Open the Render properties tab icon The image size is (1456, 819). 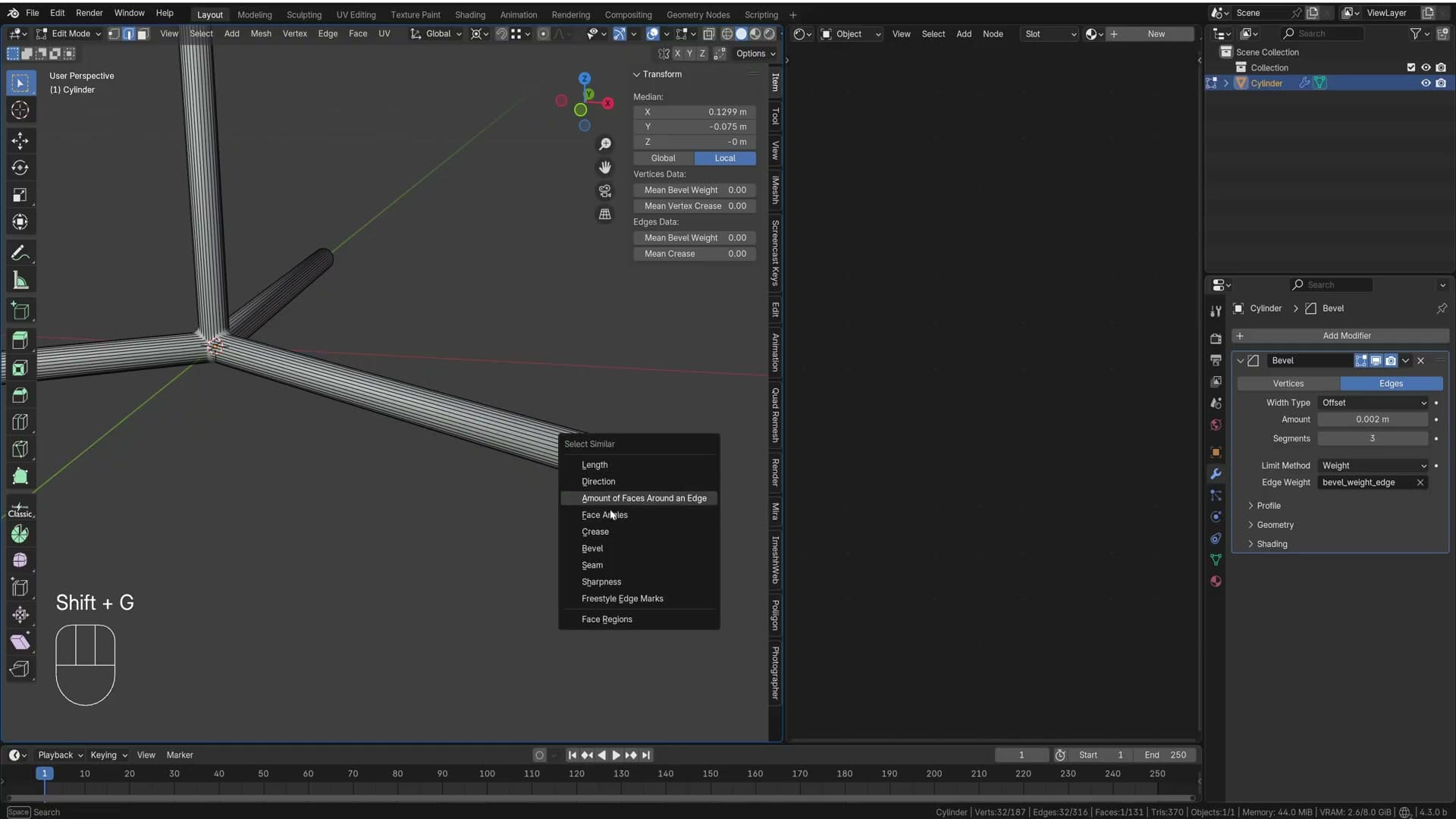click(1216, 338)
